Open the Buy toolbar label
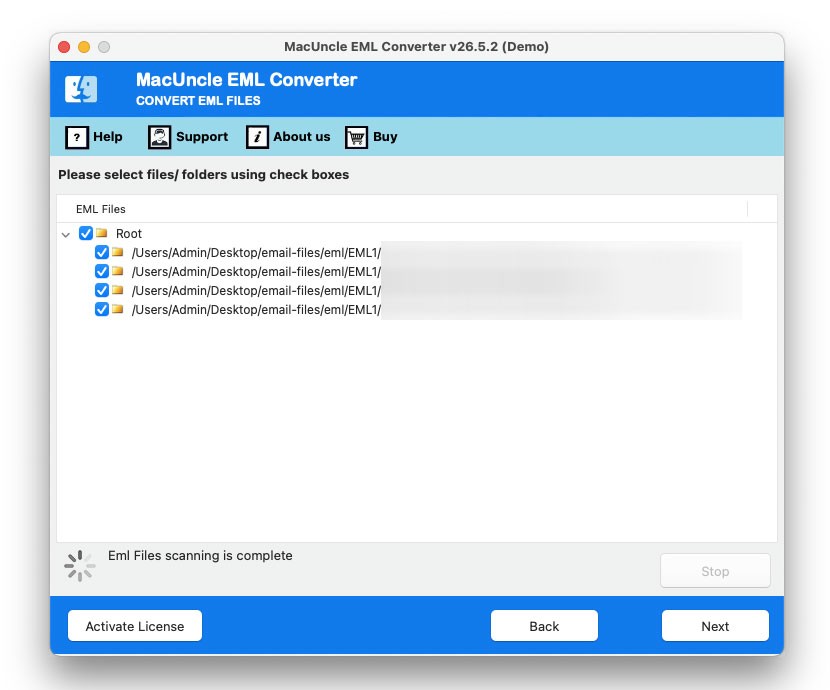 click(x=385, y=137)
